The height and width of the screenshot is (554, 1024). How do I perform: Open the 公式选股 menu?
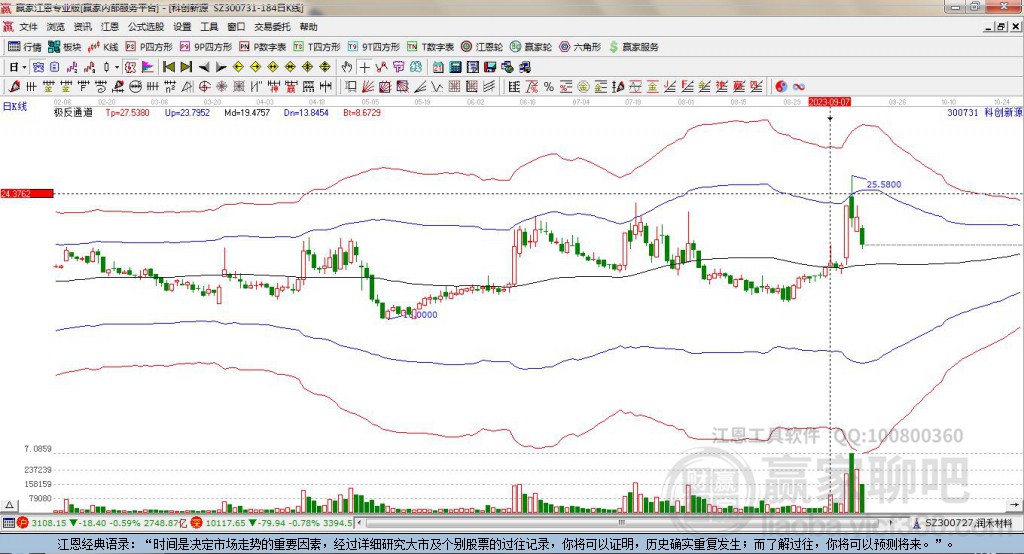pyautogui.click(x=145, y=27)
